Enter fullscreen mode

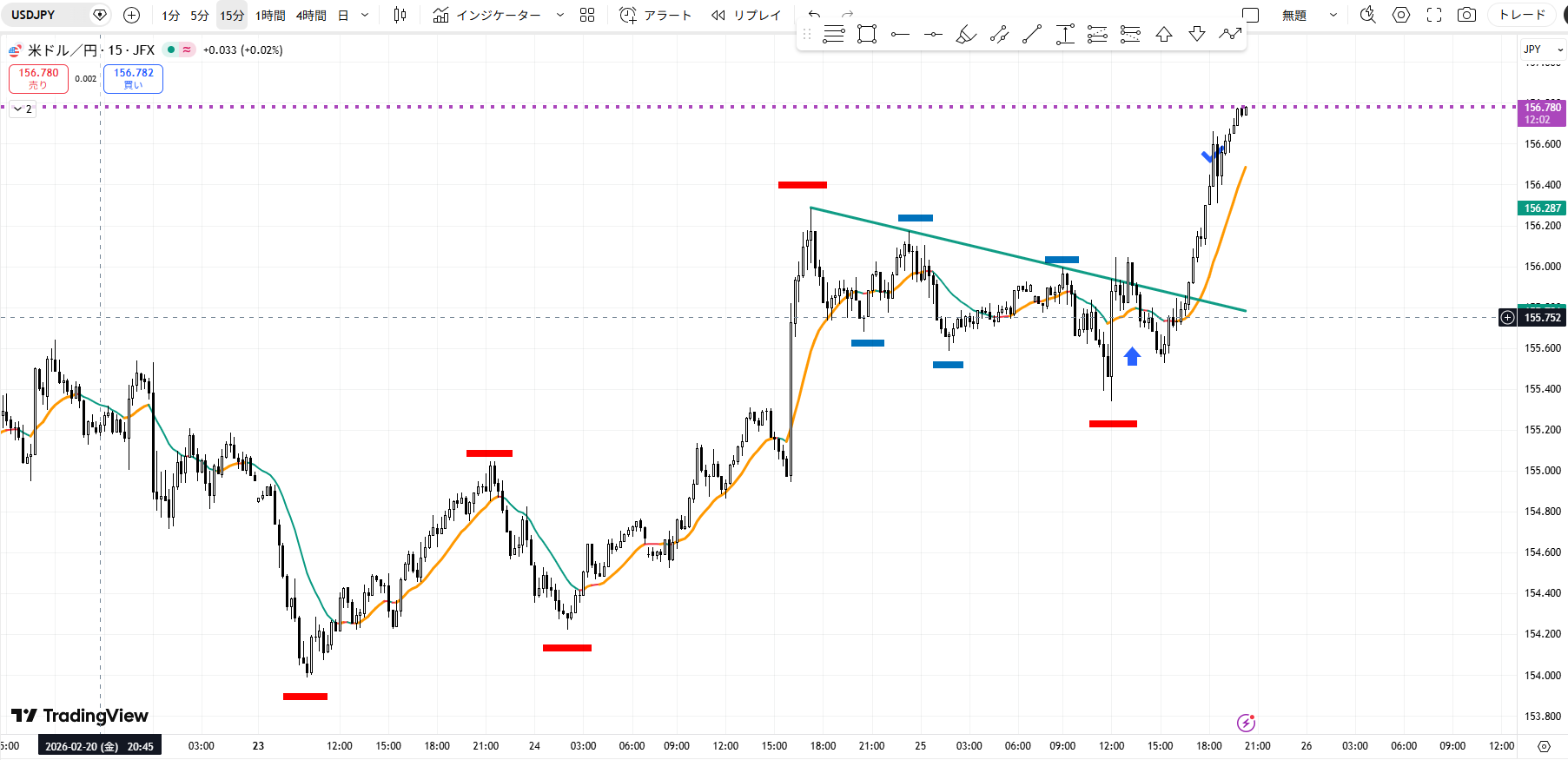tap(1434, 15)
